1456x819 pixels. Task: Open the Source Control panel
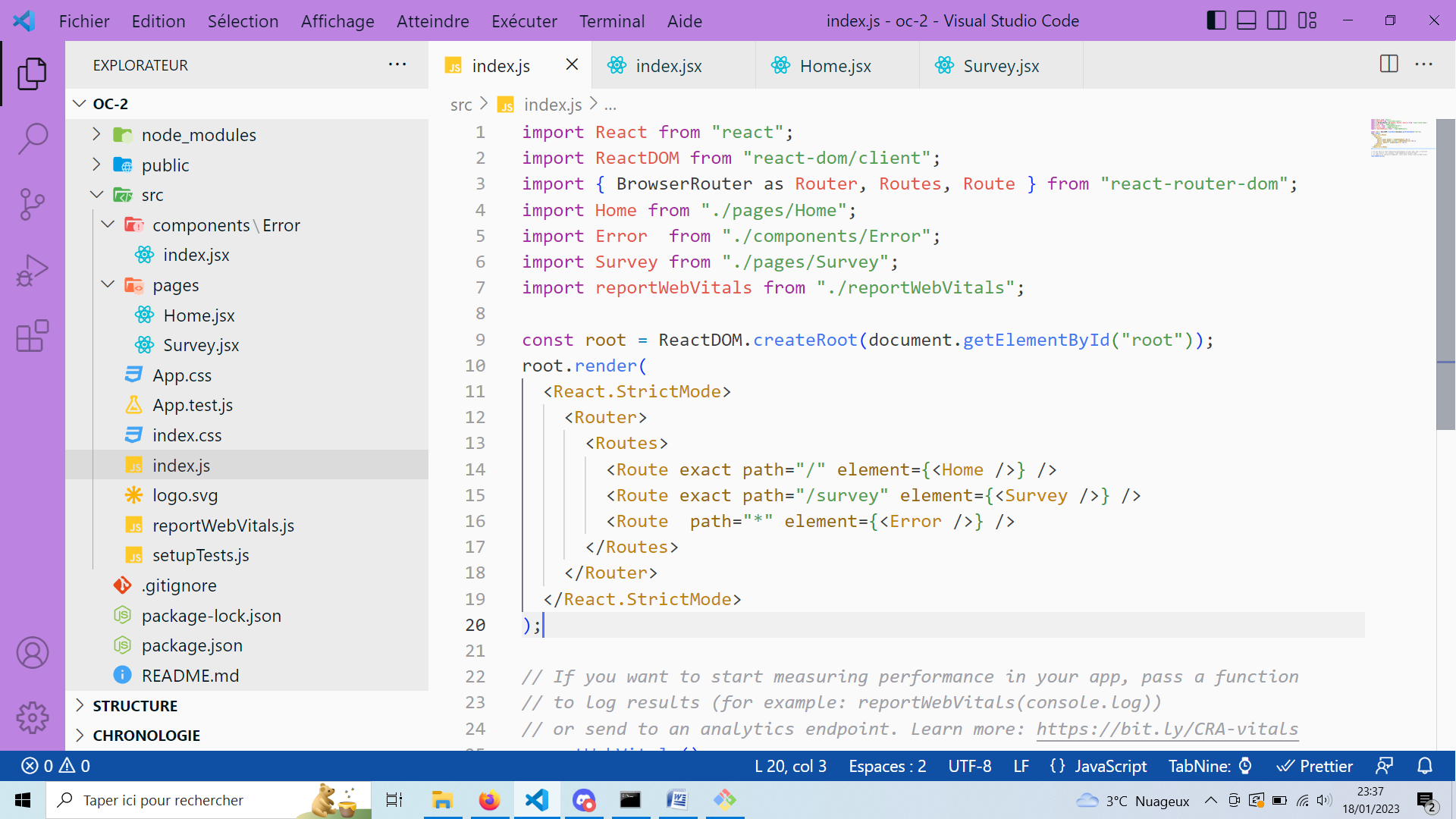(x=32, y=203)
